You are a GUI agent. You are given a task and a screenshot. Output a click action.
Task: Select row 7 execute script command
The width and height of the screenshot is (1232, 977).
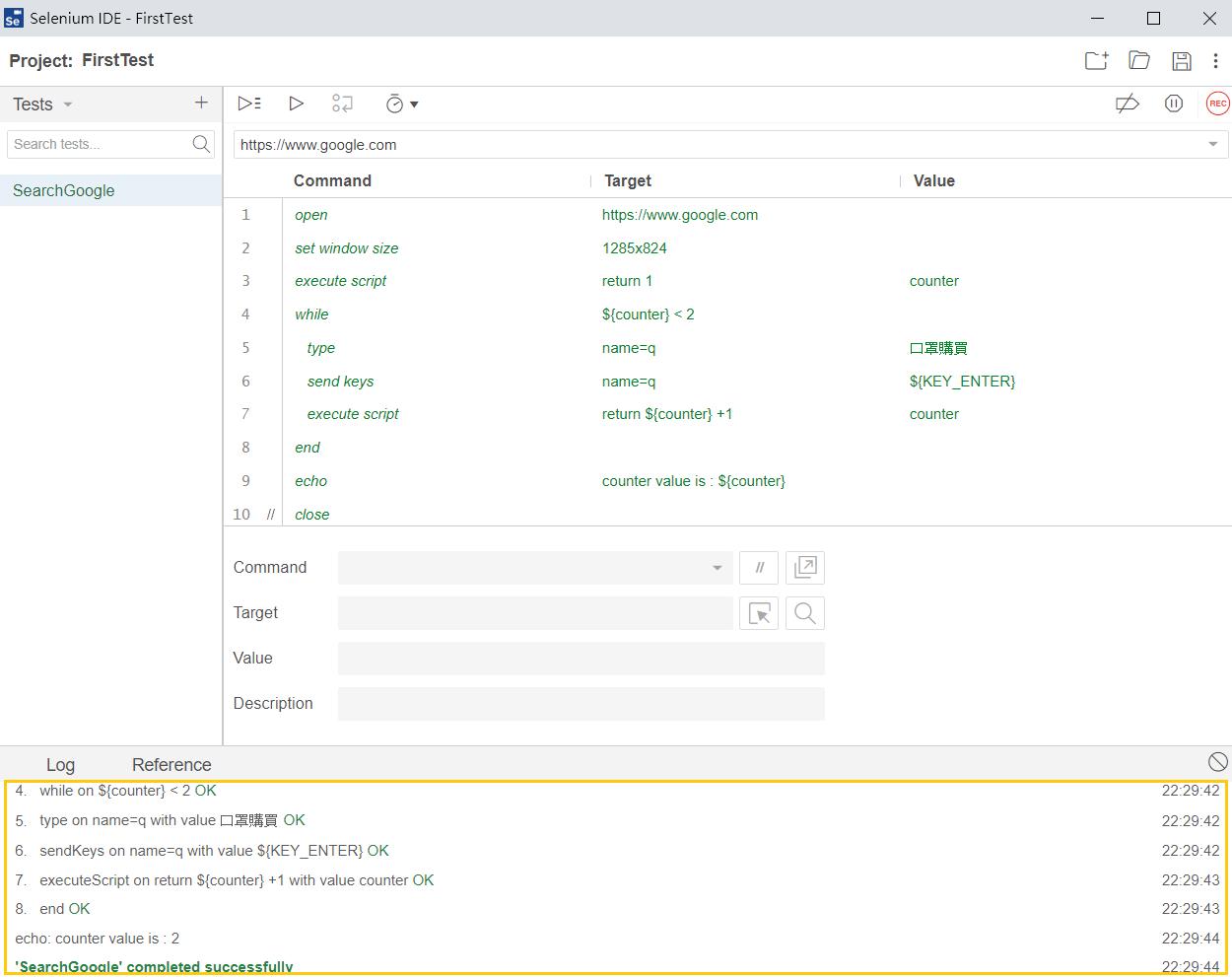click(727, 414)
